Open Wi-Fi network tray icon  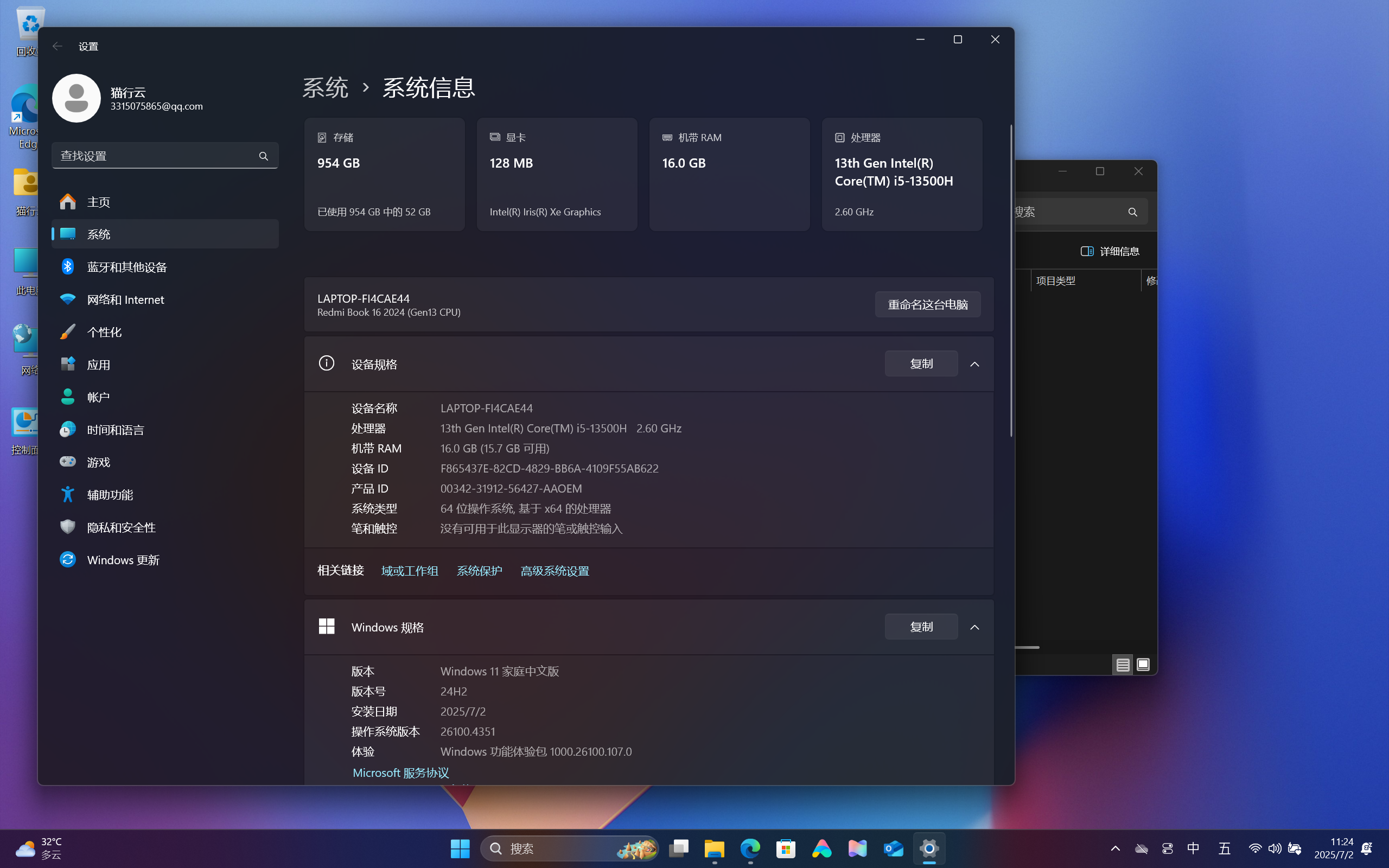pos(1254,848)
